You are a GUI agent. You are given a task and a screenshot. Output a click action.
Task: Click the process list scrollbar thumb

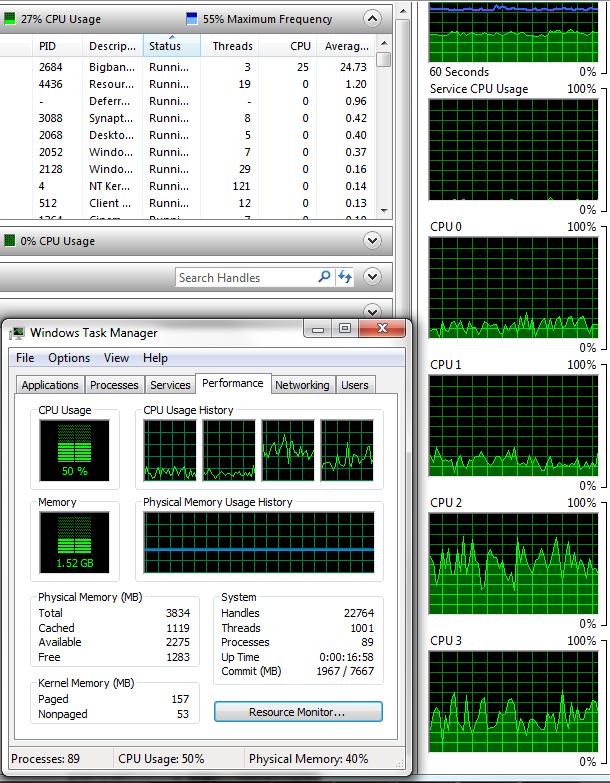point(384,59)
